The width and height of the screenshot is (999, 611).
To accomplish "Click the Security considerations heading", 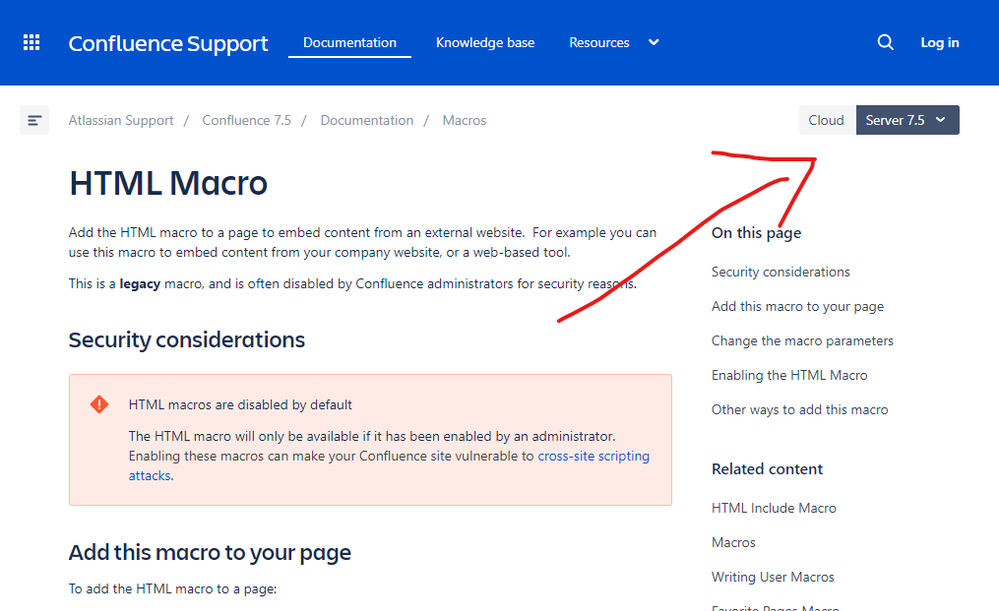I will (x=187, y=340).
